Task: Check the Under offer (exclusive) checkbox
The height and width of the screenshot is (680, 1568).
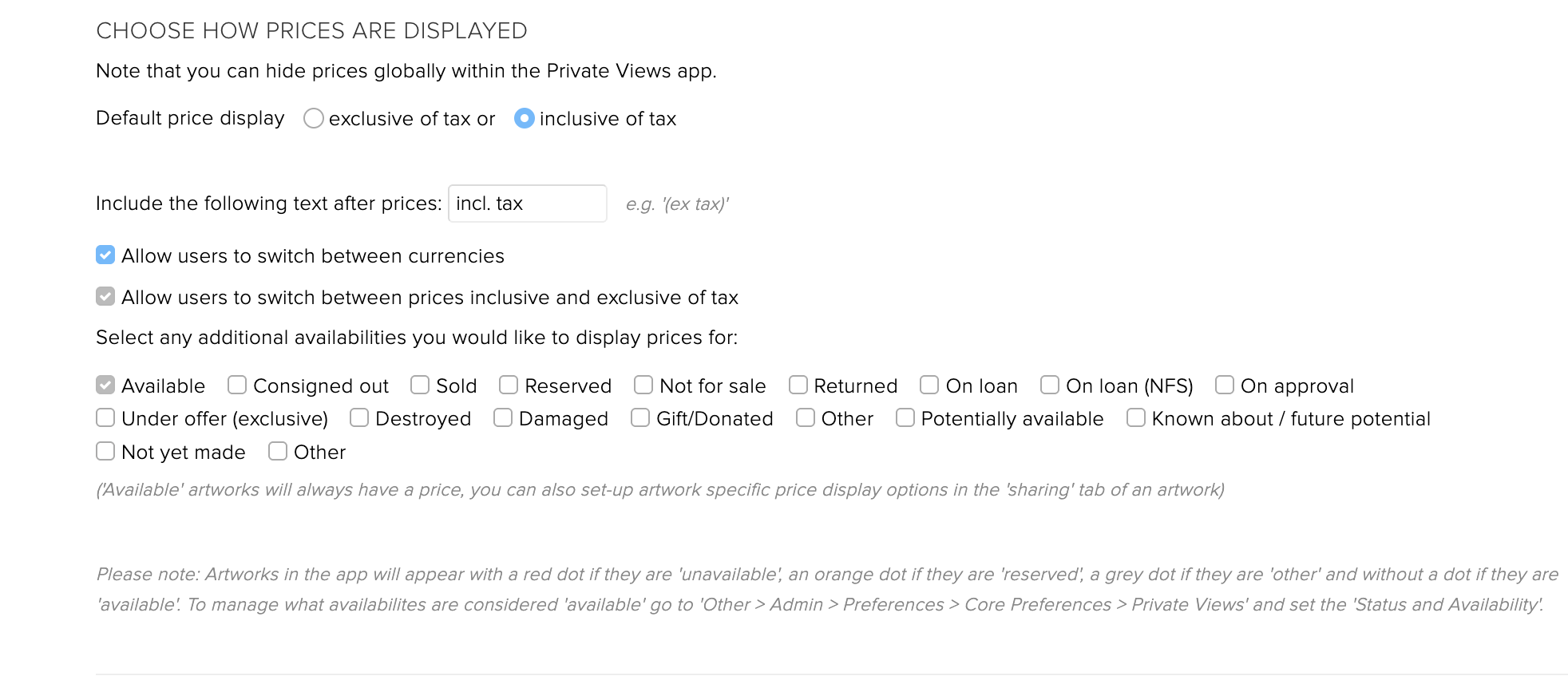Action: coord(105,418)
